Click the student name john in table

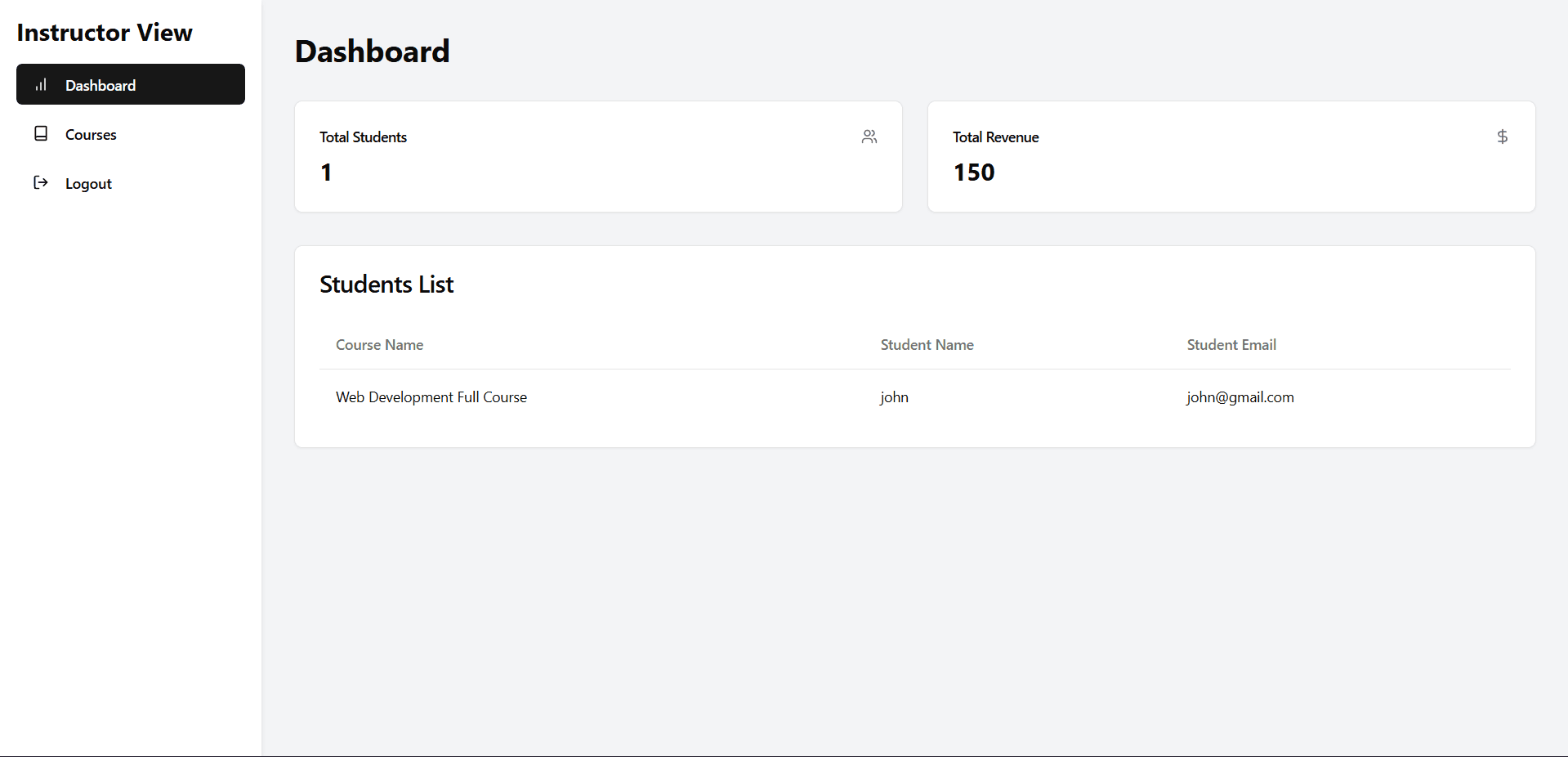pos(894,397)
